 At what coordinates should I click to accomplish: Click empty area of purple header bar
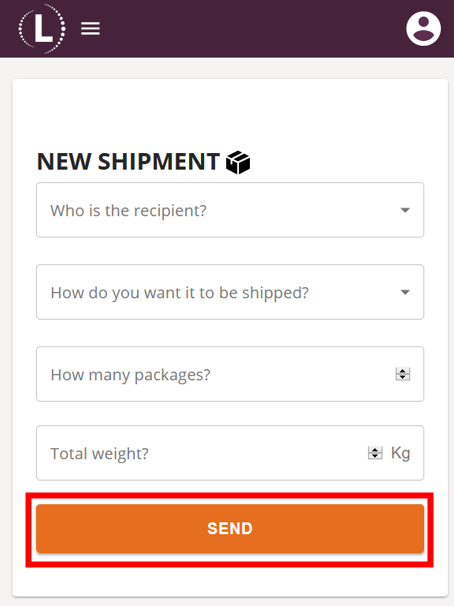click(x=251, y=29)
